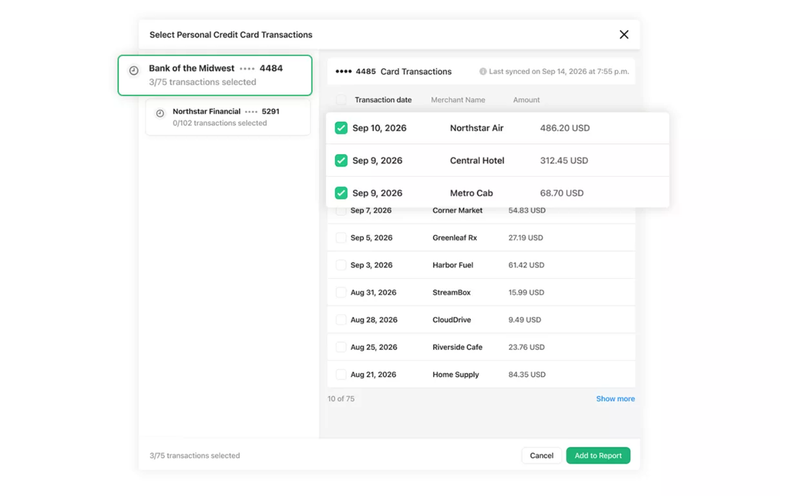Click the Aug 31, 2026 date

(x=373, y=292)
